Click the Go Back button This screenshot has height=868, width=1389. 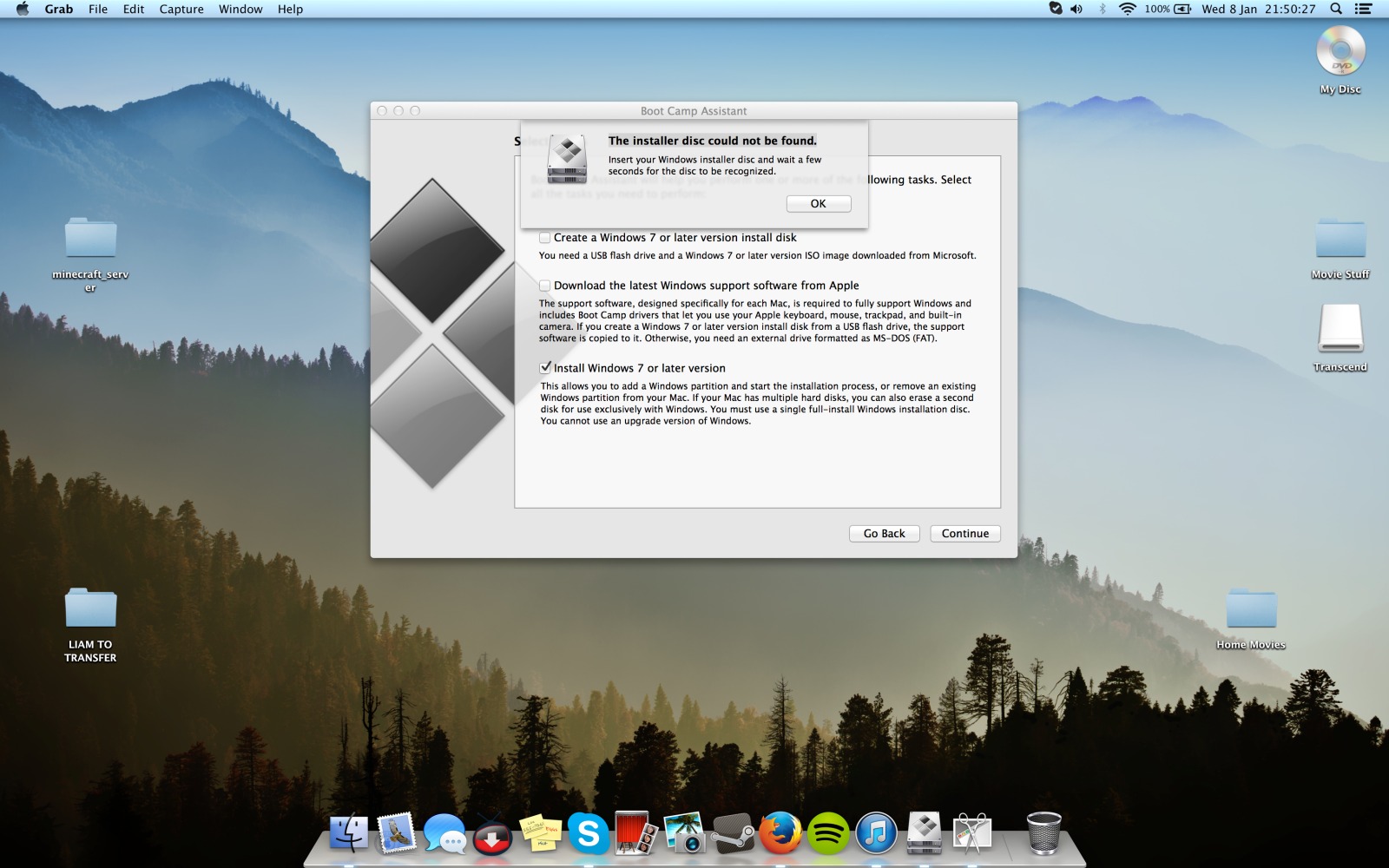[x=884, y=534]
